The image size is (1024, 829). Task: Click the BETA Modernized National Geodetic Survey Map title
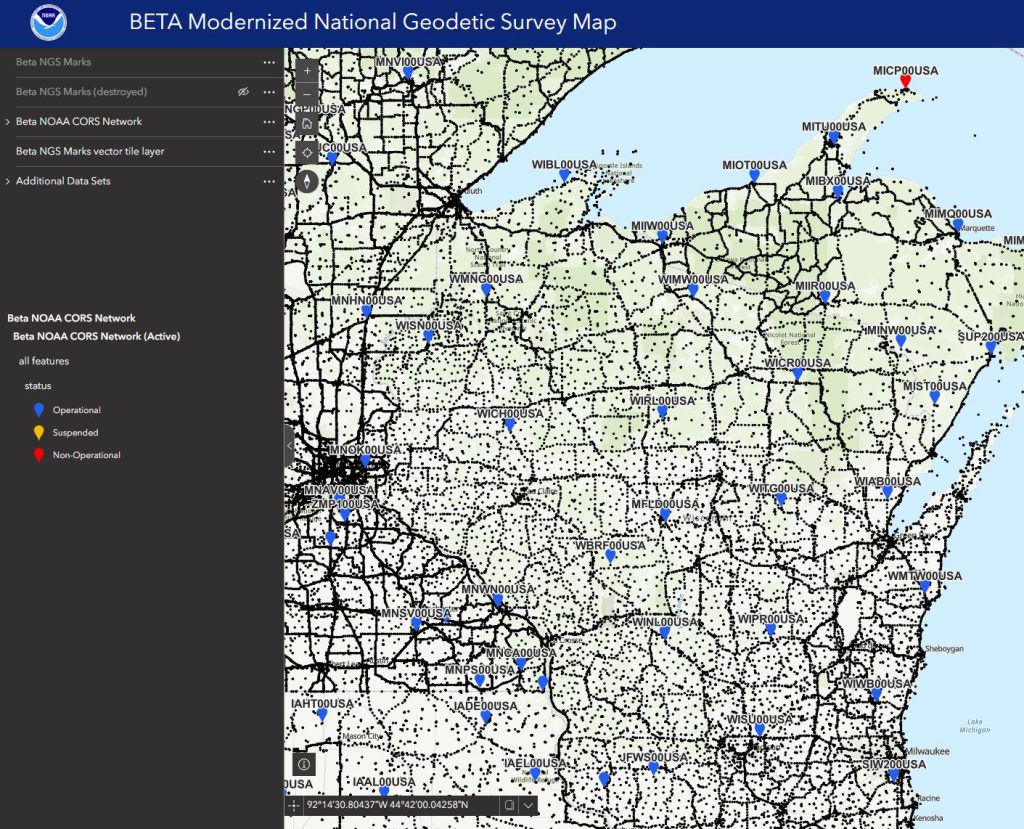click(373, 22)
